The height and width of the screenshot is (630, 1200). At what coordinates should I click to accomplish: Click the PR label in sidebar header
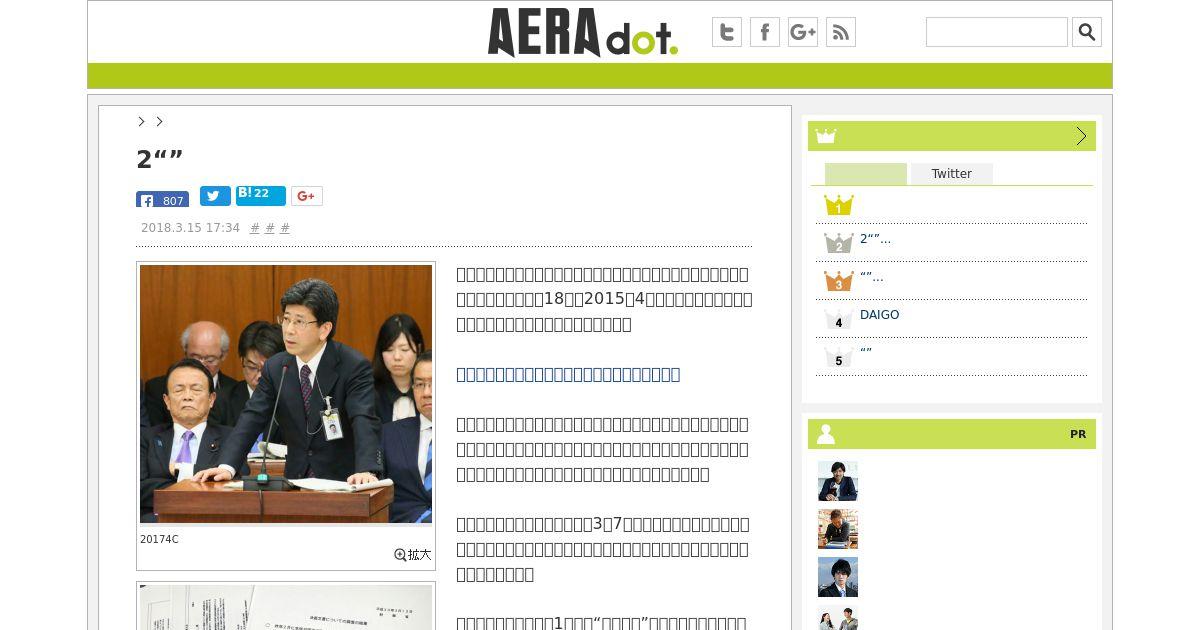pyautogui.click(x=1078, y=434)
